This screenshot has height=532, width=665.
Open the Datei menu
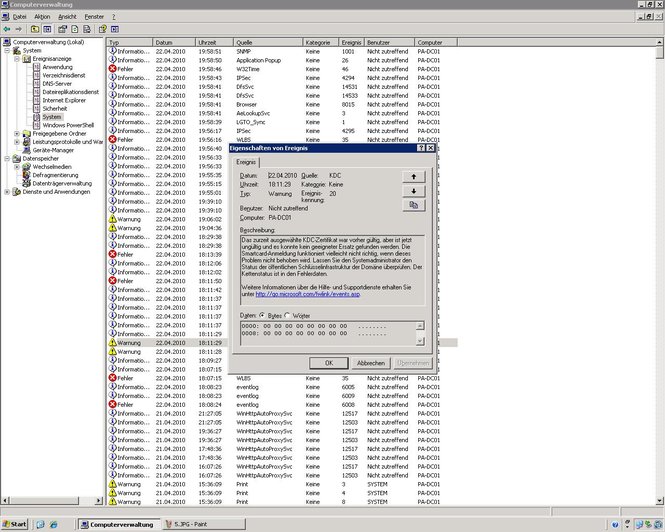[x=20, y=17]
